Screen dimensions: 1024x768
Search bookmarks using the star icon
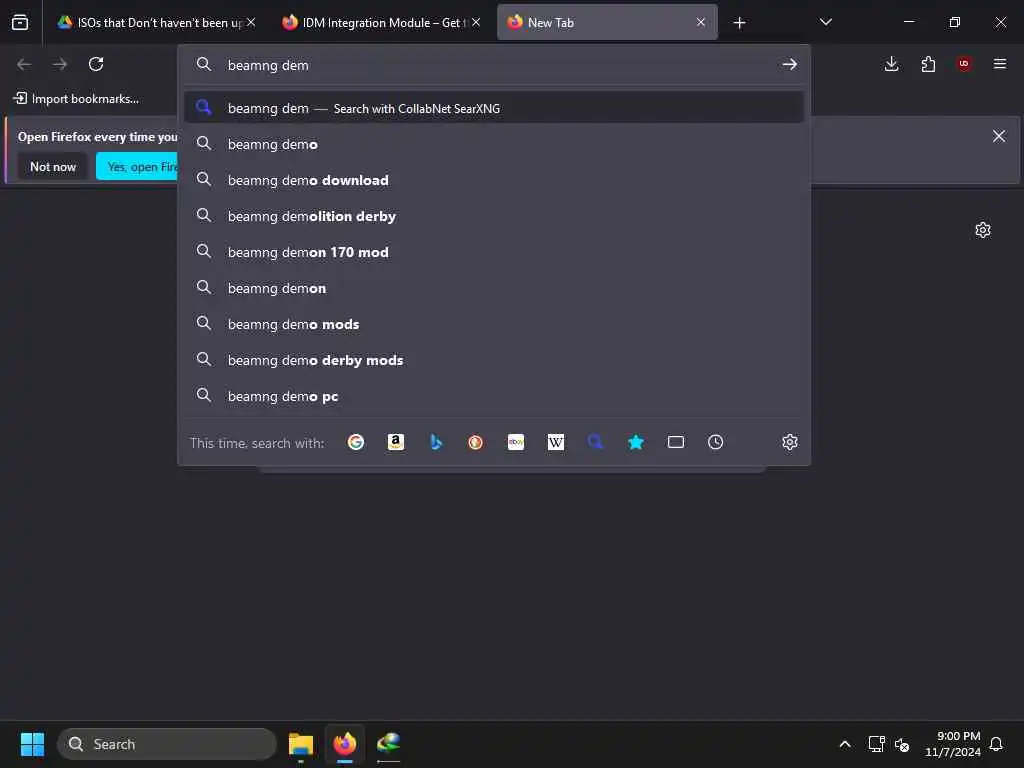coord(636,442)
